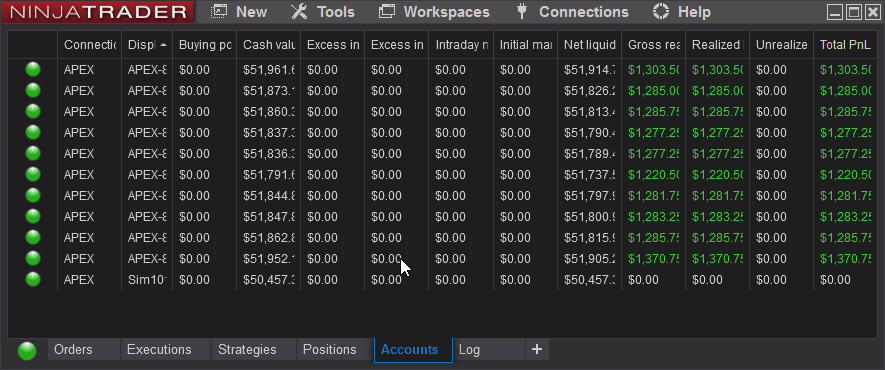Click the $51,873 Cash value cell
The width and height of the screenshot is (885, 370).
pyautogui.click(x=269, y=91)
